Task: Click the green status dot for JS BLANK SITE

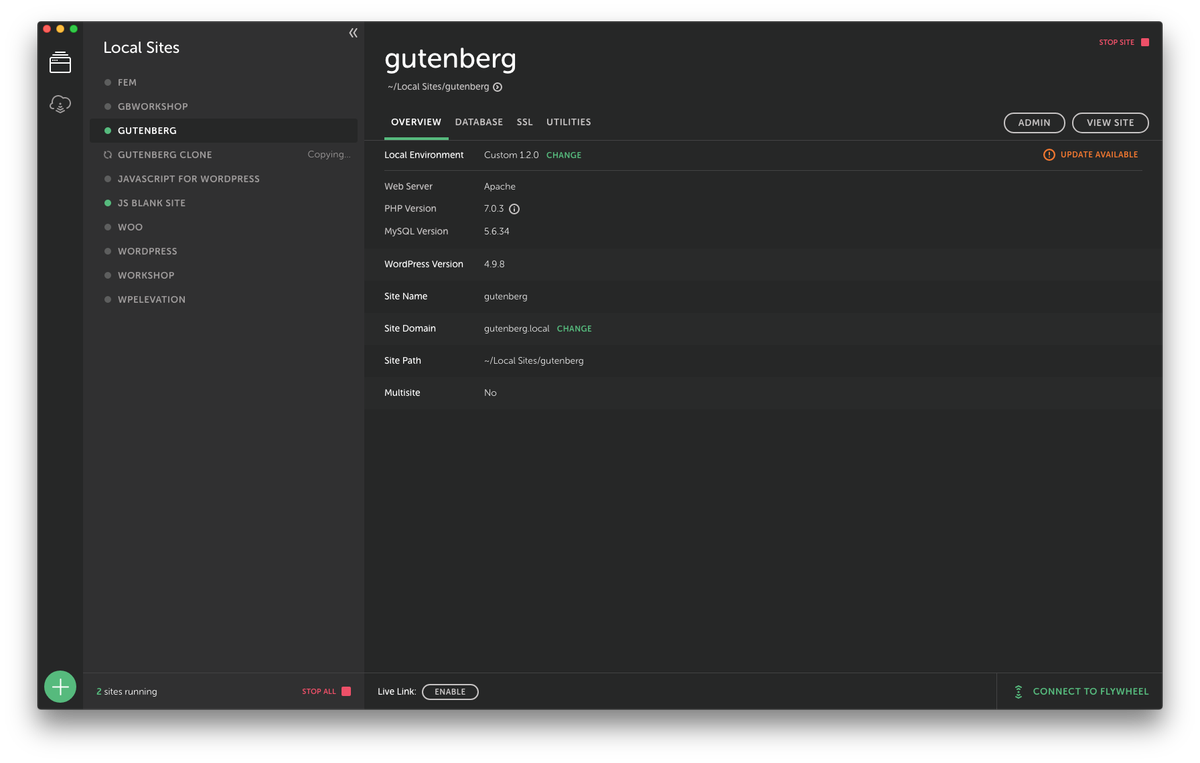Action: (108, 203)
